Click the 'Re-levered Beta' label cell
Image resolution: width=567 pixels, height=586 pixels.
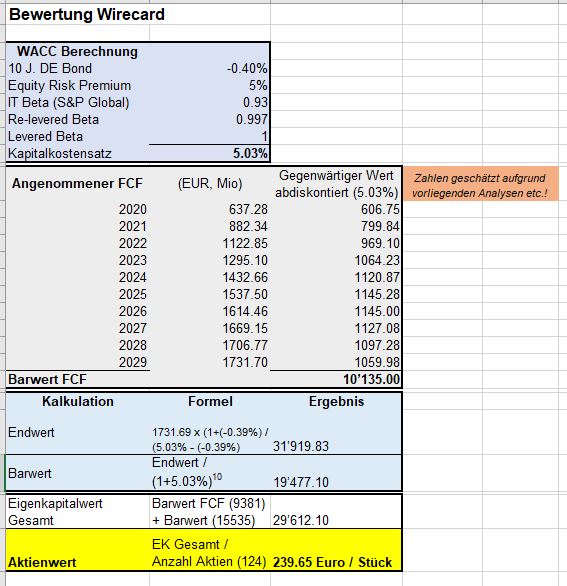(x=53, y=120)
